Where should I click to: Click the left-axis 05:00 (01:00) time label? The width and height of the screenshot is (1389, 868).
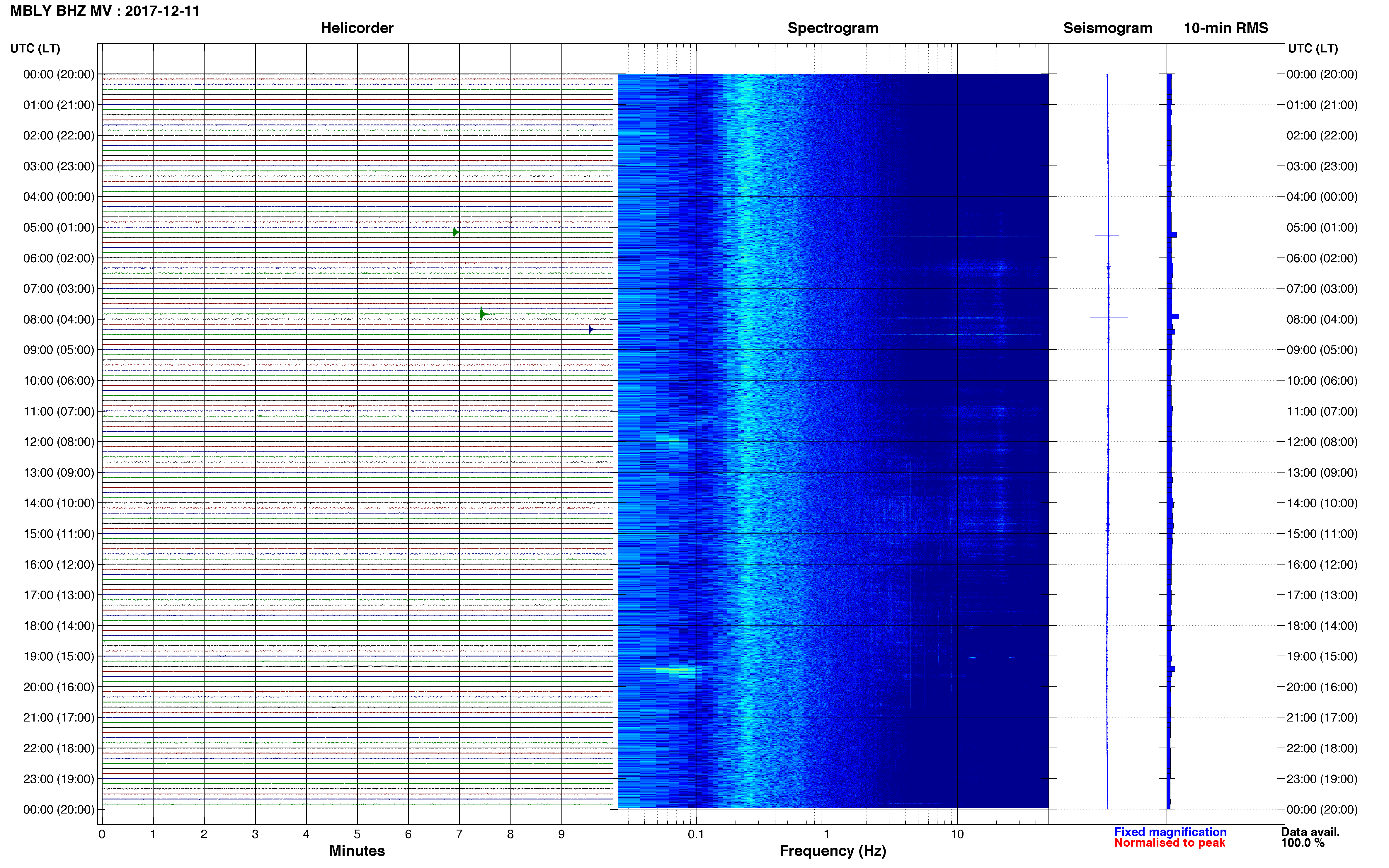point(59,227)
